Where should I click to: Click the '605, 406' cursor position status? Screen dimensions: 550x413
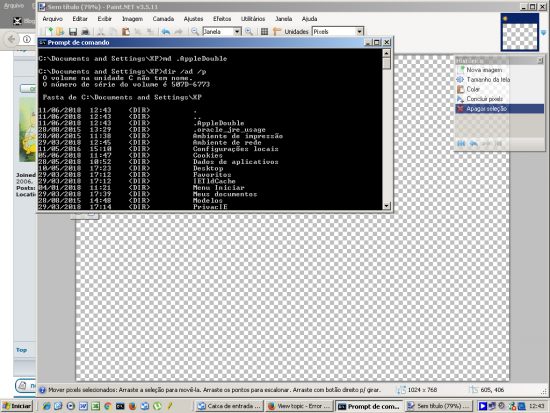[492, 390]
